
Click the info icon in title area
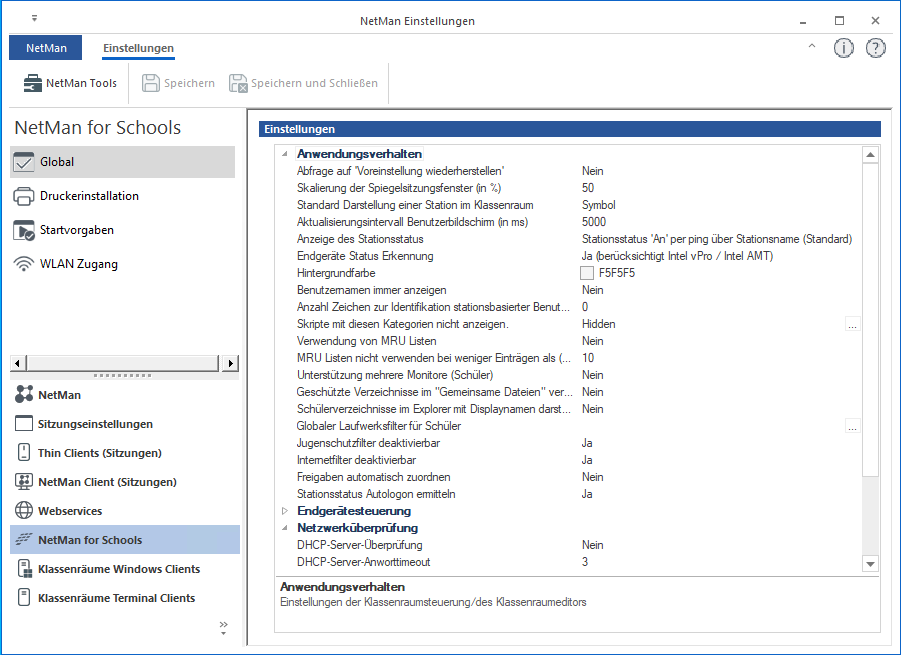point(844,48)
